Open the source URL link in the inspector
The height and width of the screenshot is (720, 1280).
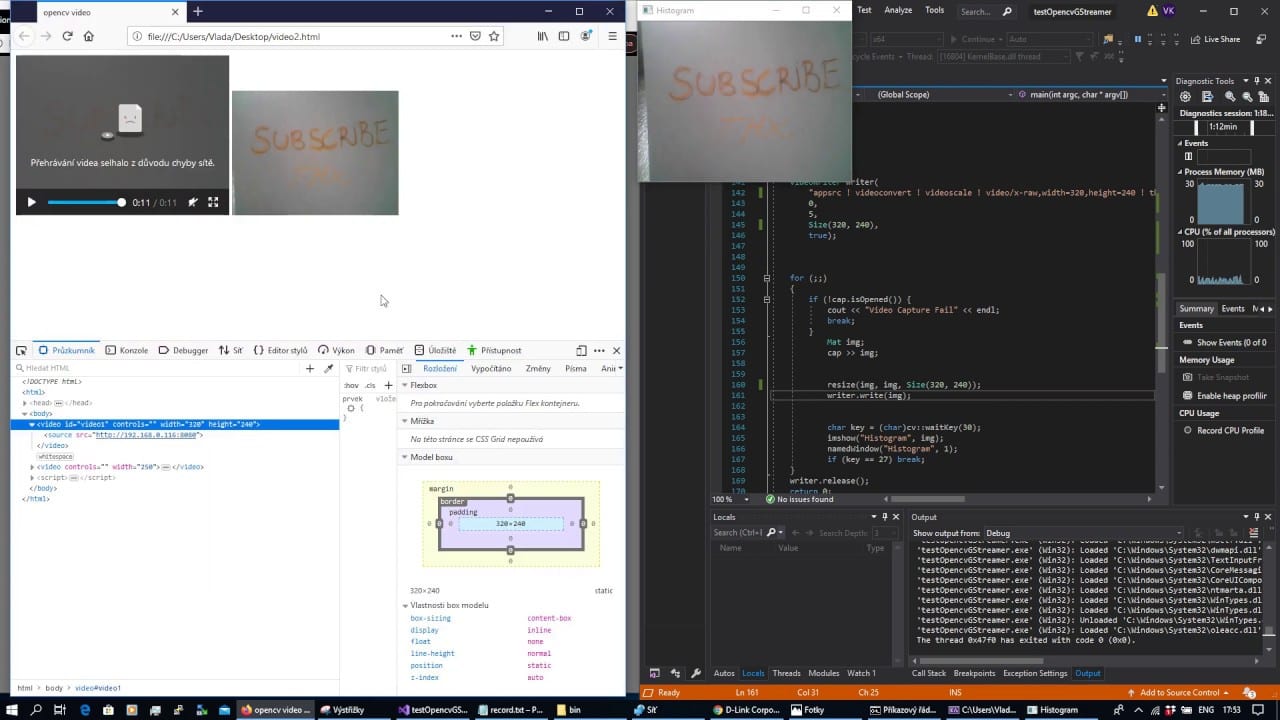click(148, 435)
